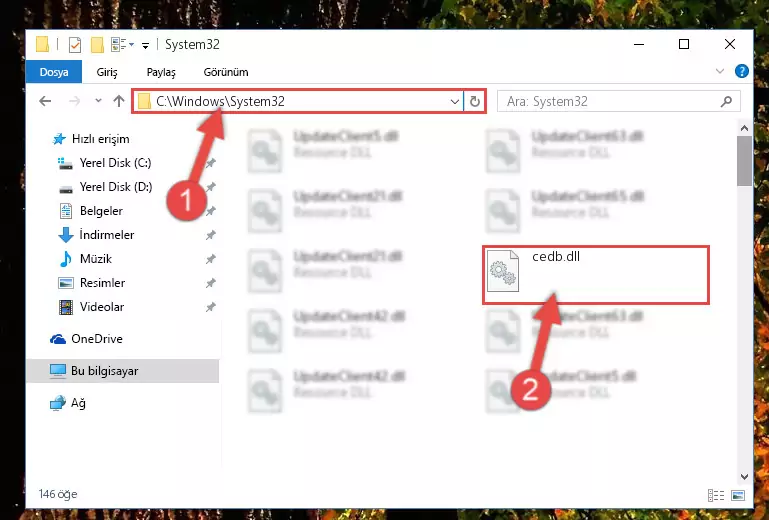Expand the ribbon with the chevron
The image size is (769, 520).
[719, 72]
